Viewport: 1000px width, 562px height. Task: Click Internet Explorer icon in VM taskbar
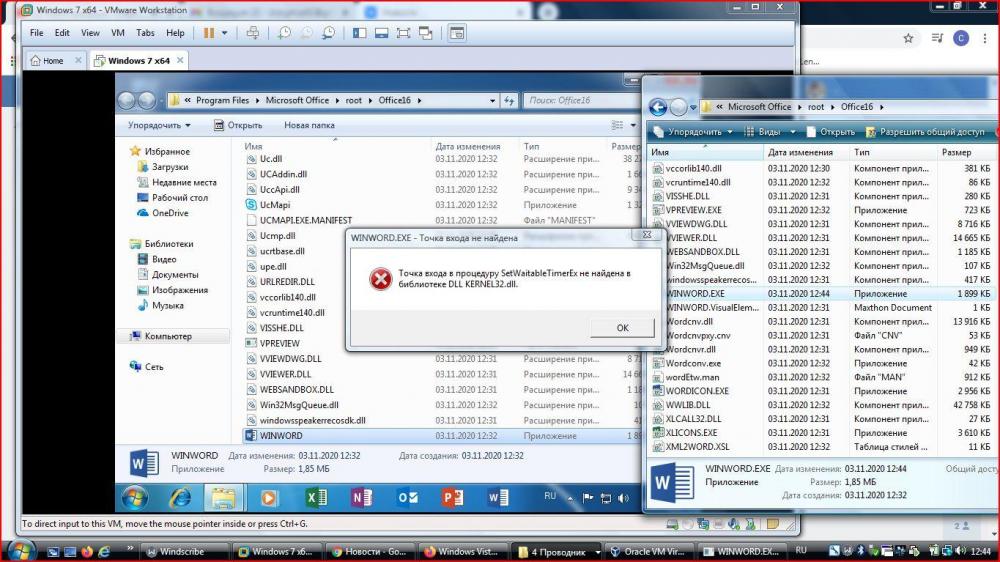click(x=181, y=497)
